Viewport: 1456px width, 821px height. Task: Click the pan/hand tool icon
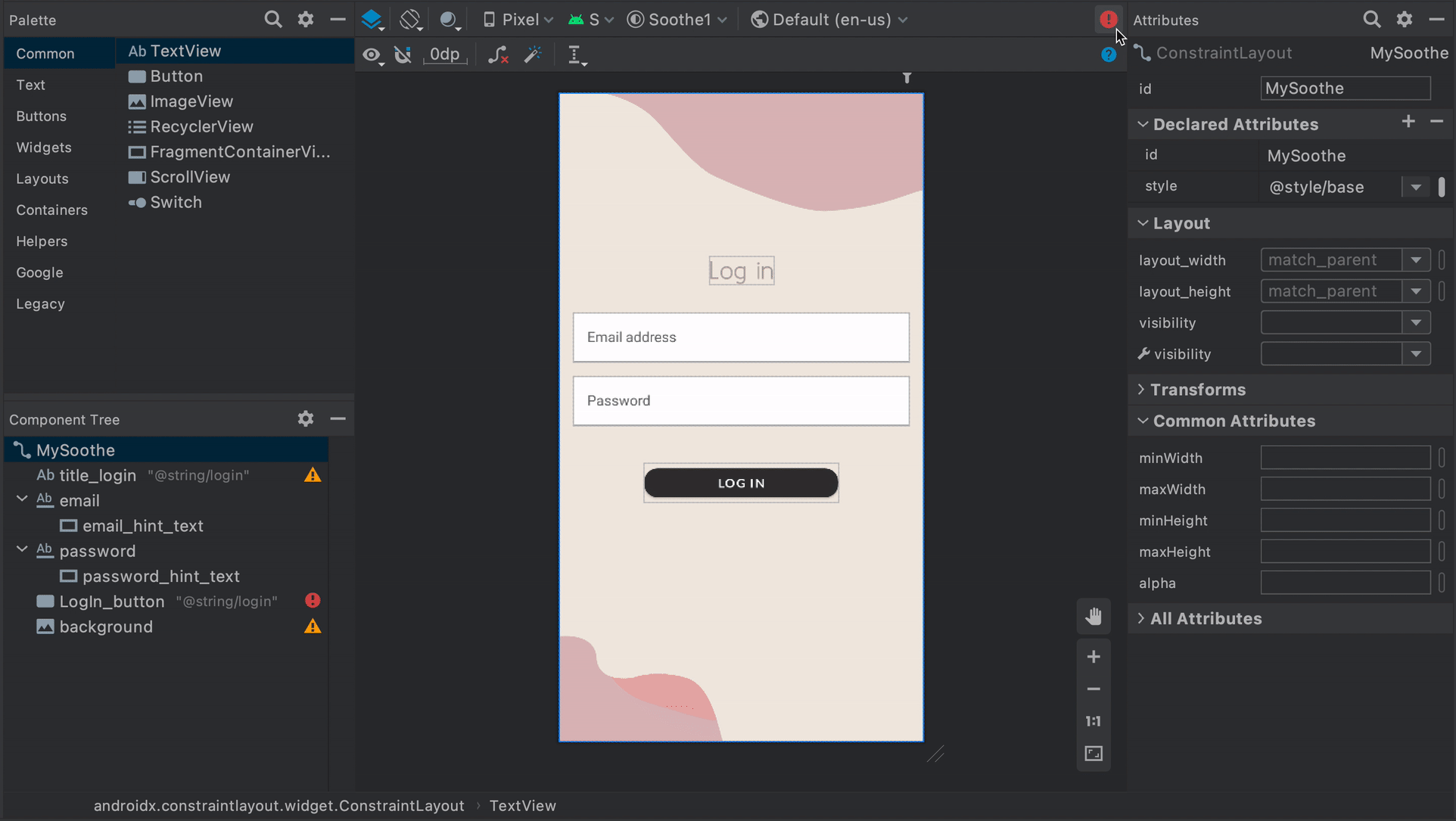tap(1094, 617)
